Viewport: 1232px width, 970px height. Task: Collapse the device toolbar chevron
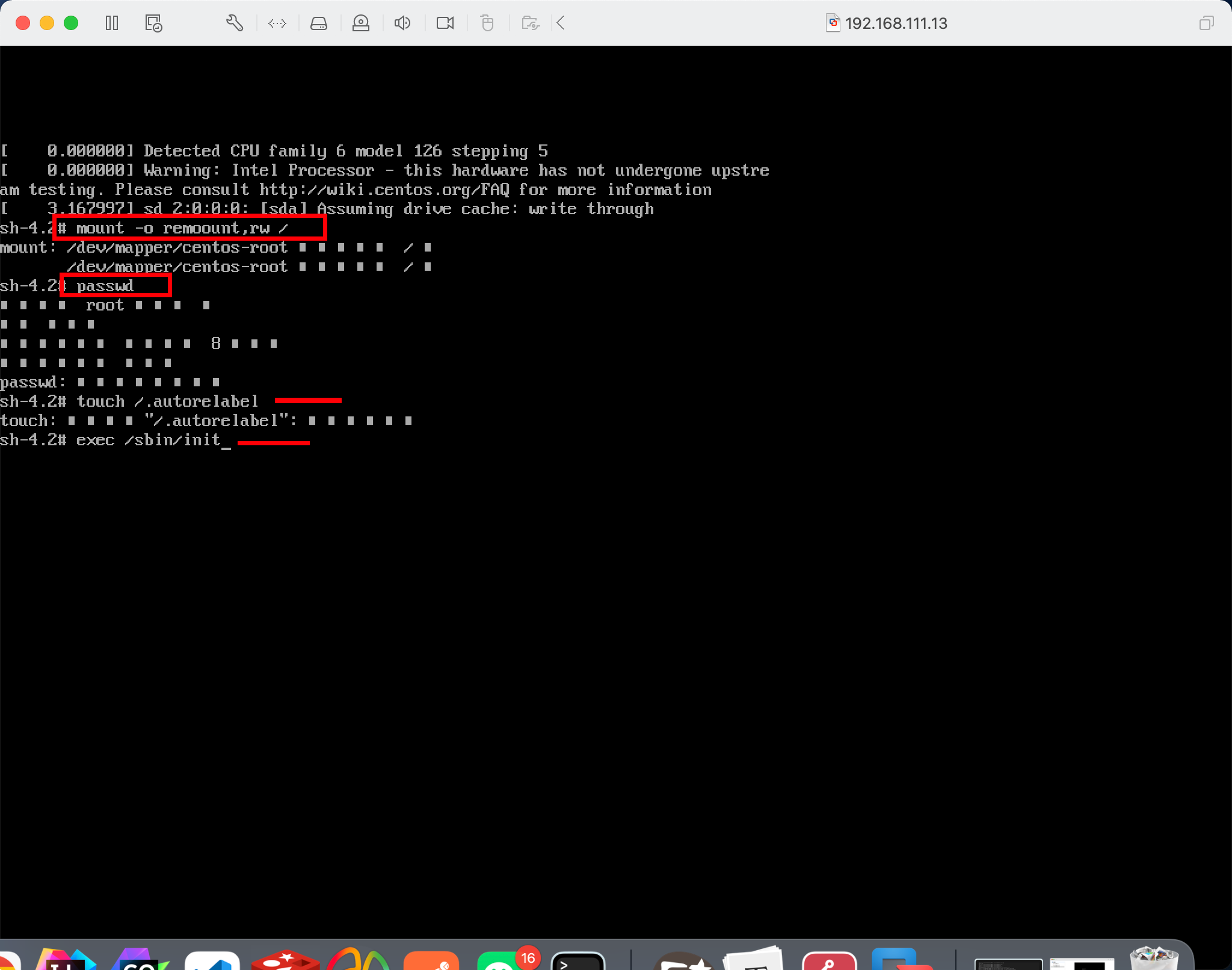click(x=561, y=23)
